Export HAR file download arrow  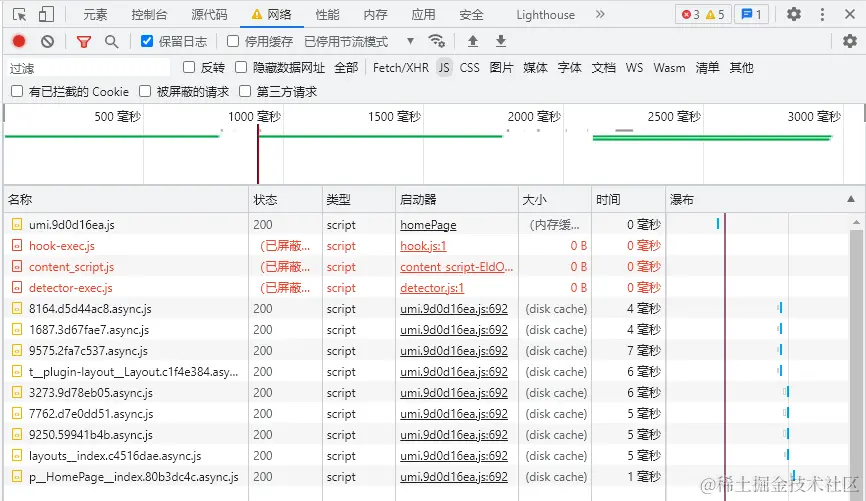pos(500,41)
